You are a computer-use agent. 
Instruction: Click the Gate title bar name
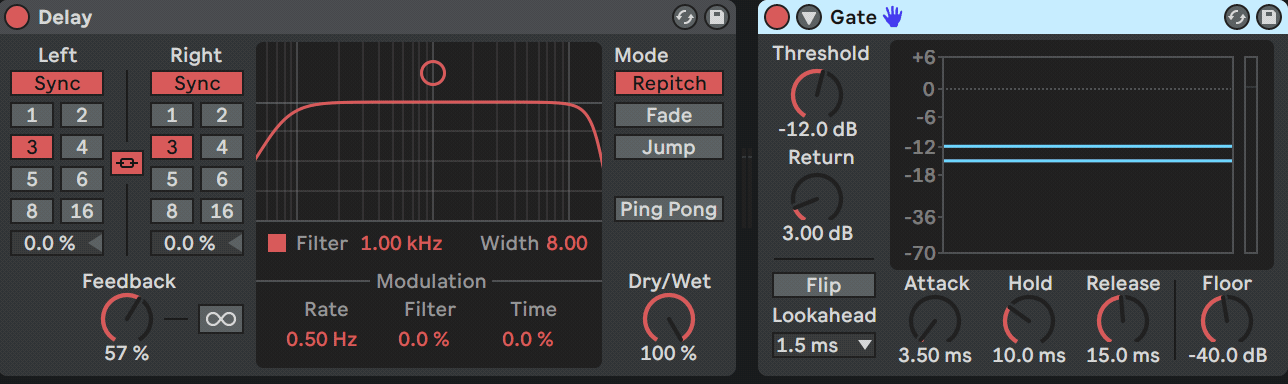(853, 17)
